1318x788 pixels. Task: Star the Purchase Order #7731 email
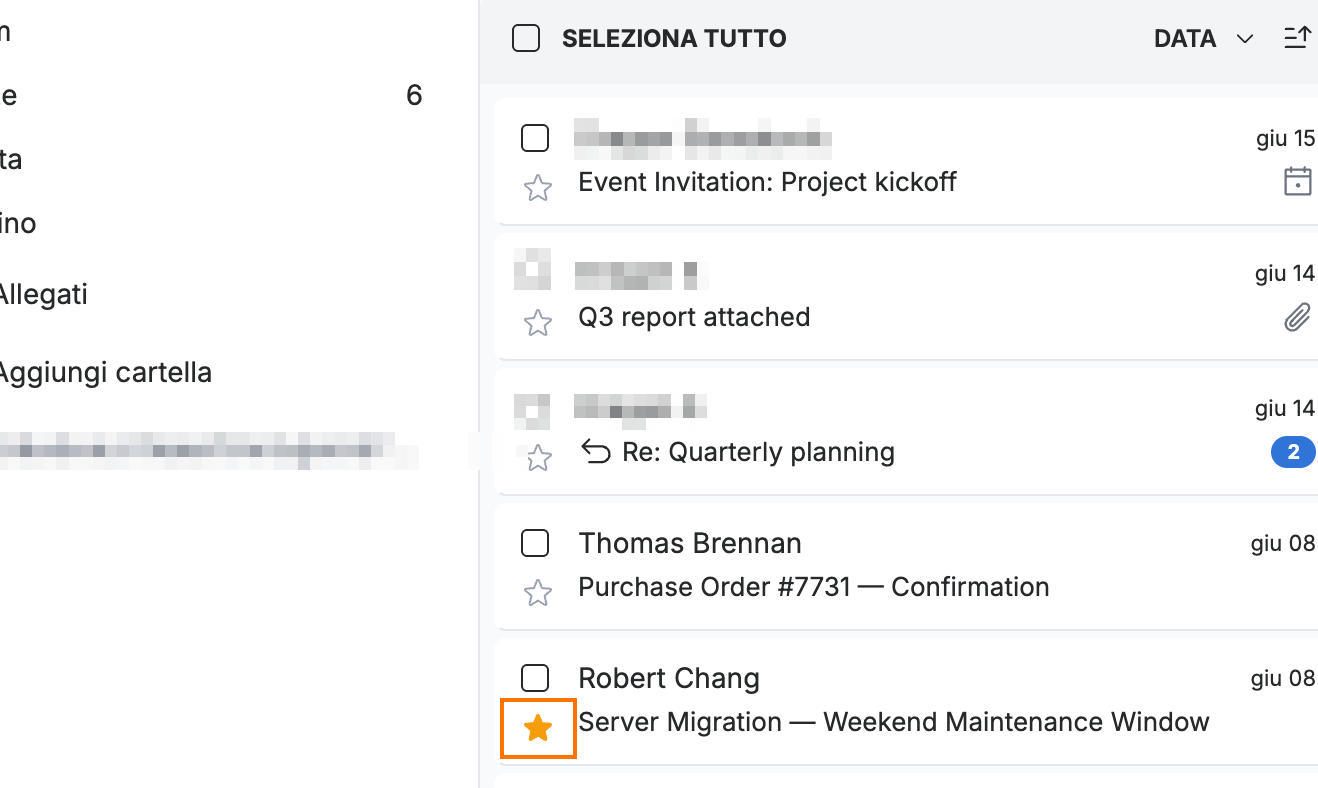click(538, 592)
